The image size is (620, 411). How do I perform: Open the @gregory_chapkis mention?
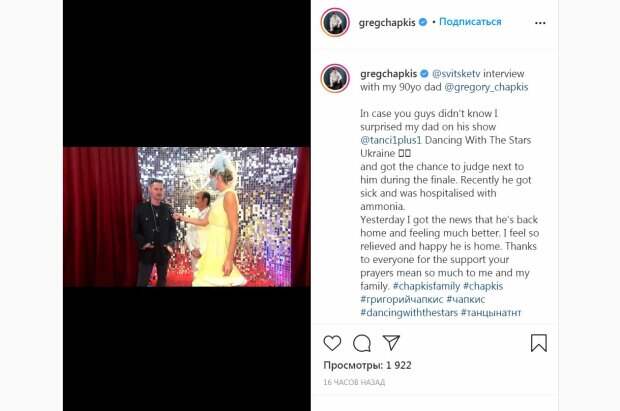click(486, 87)
